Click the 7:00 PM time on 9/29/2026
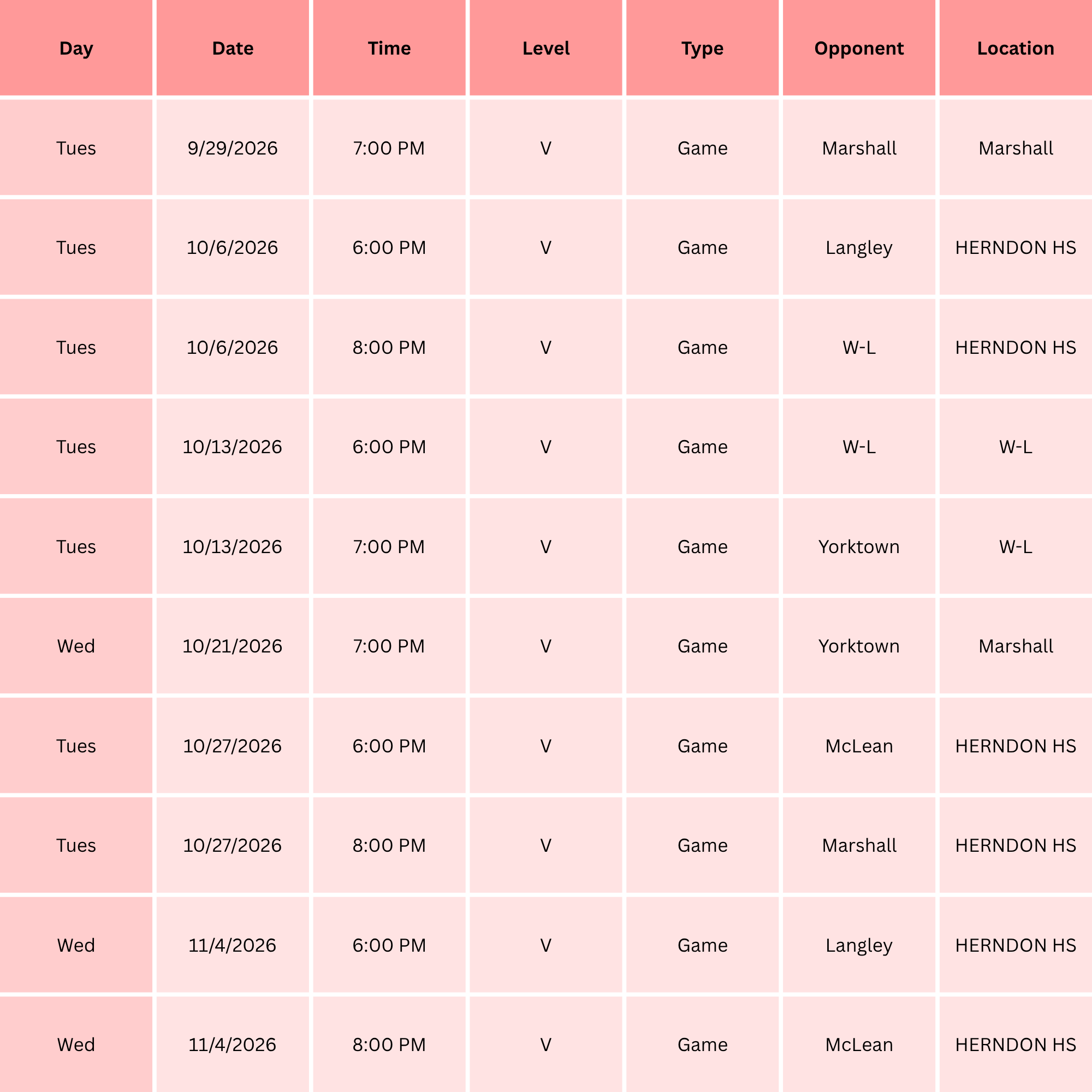The width and height of the screenshot is (1092, 1092). [x=389, y=147]
